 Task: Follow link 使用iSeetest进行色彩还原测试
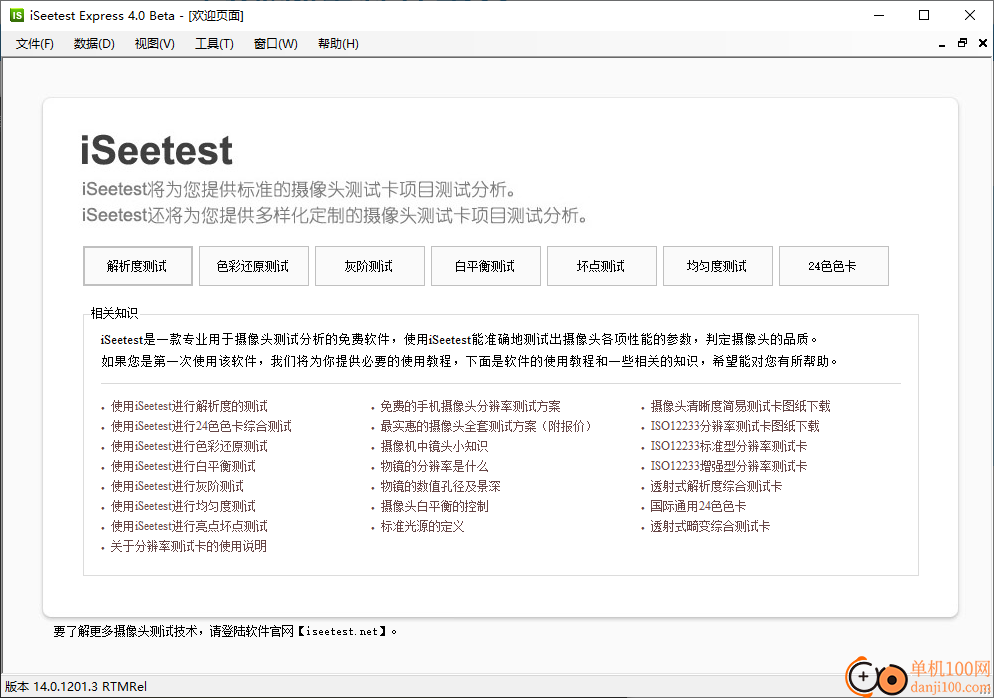189,446
